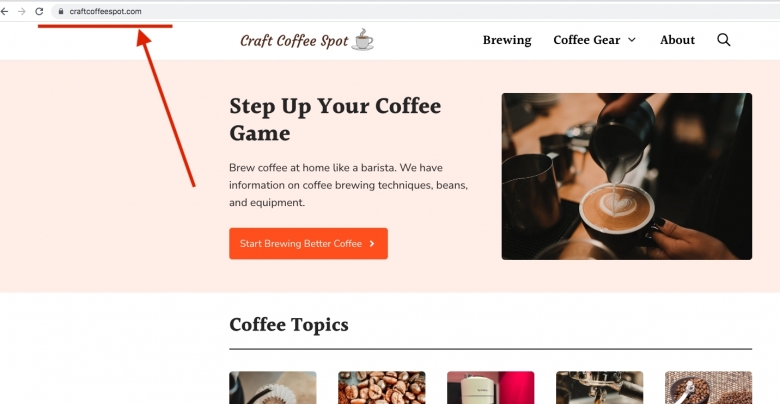Expand the Coffee Gear dropdown chevron
The height and width of the screenshot is (404, 780).
point(632,40)
